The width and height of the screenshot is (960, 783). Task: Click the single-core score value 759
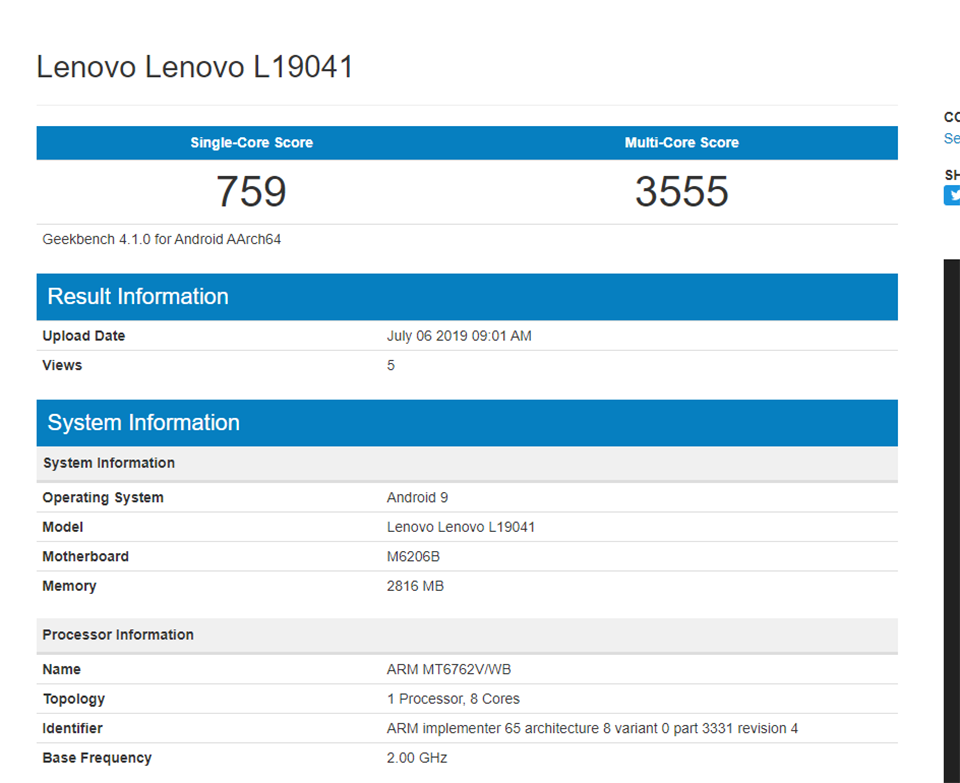point(251,192)
